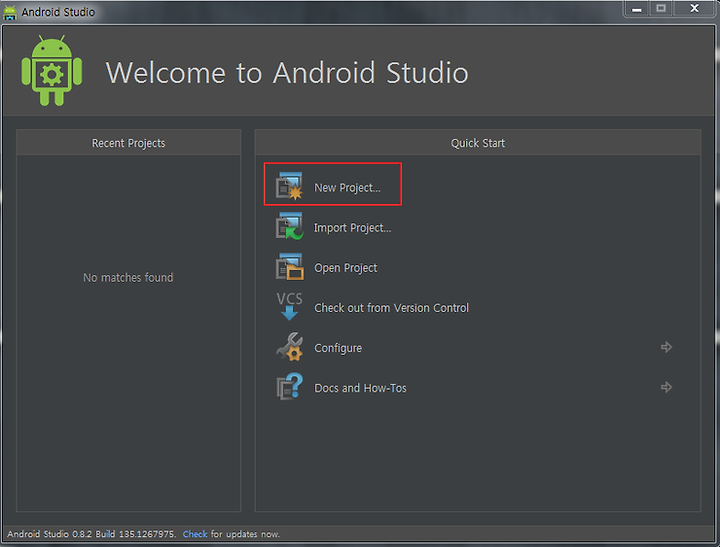The width and height of the screenshot is (720, 547).
Task: Click the New Project icon
Action: pos(289,186)
